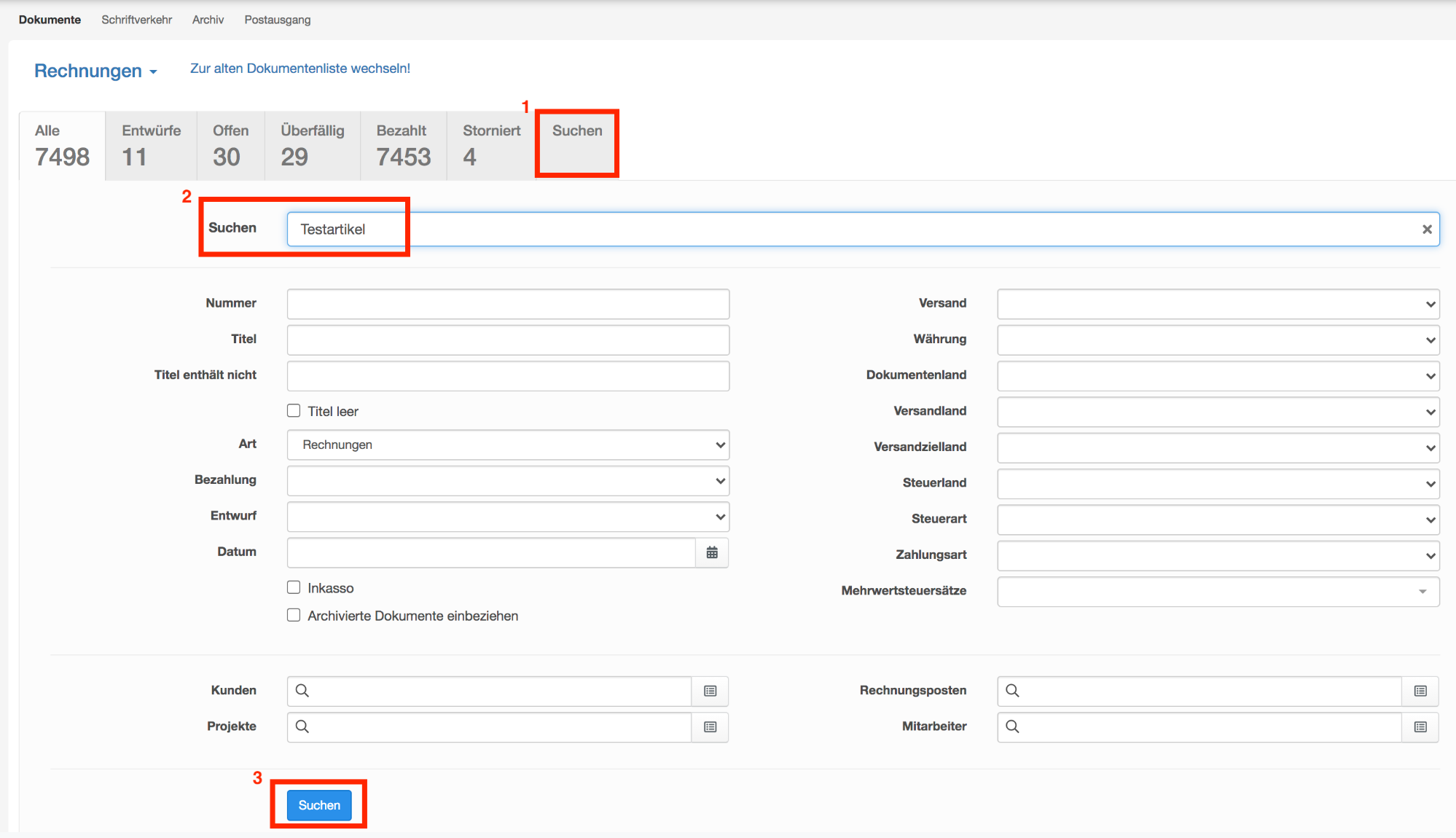Image resolution: width=1456 pixels, height=838 pixels.
Task: Check Archivierte Dokumente einbeziehen
Action: (x=294, y=615)
